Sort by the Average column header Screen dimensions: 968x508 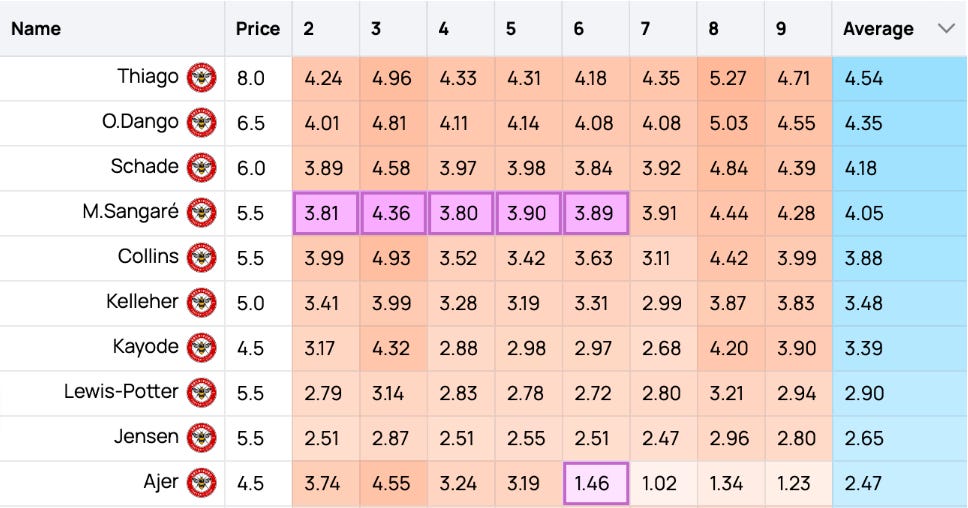pyautogui.click(x=878, y=28)
